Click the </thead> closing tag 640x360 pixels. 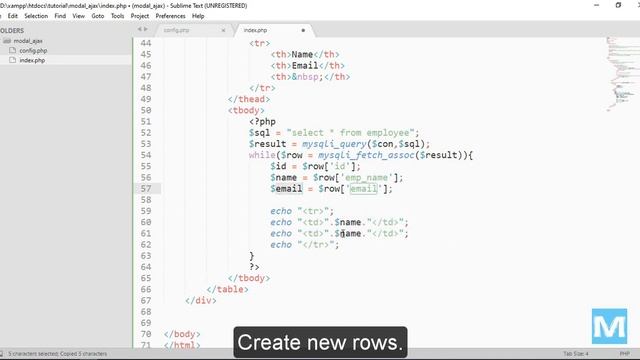tap(249, 99)
